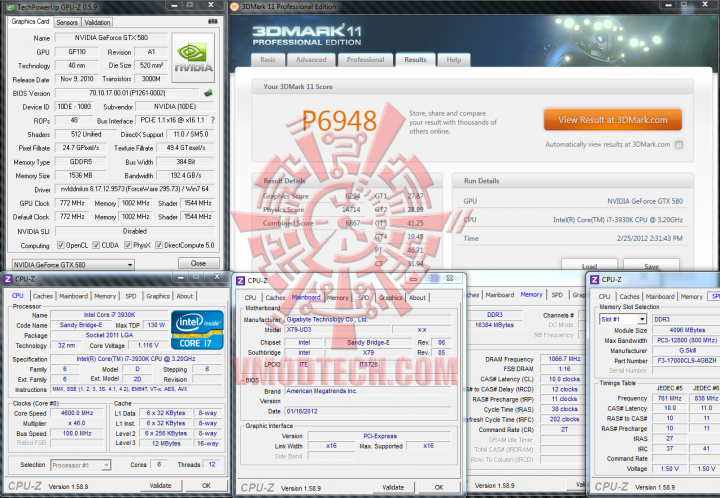The height and width of the screenshot is (498, 720).
Task: Select the GPU-Z Graphics Card tab
Action: pyautogui.click(x=30, y=21)
